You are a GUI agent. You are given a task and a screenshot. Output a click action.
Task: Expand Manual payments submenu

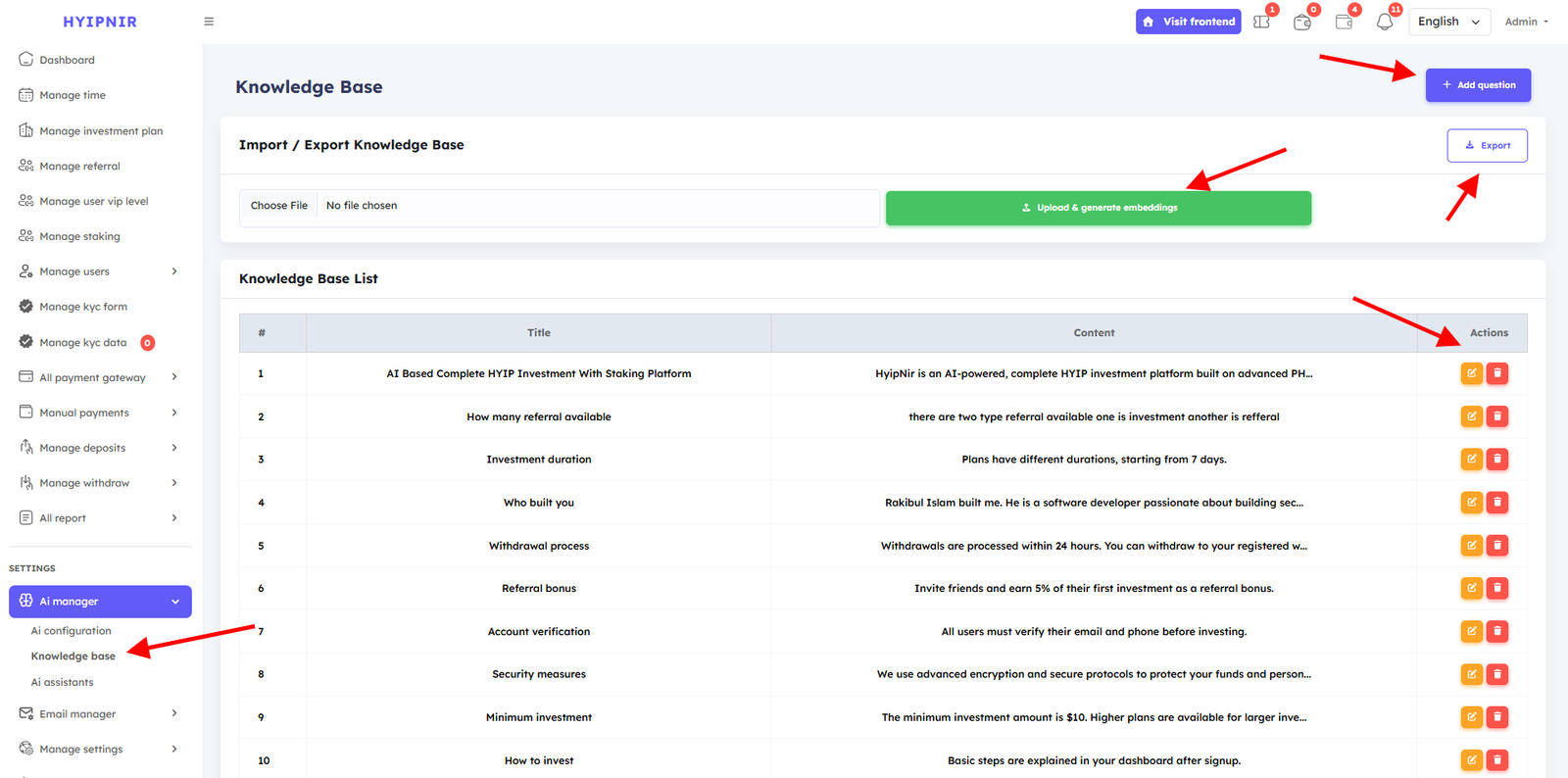tap(100, 413)
